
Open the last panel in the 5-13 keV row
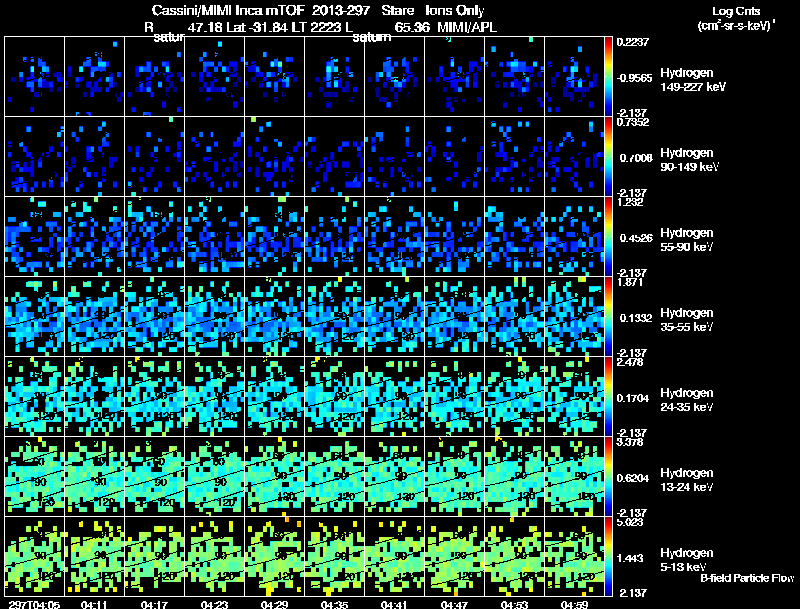click(575, 556)
